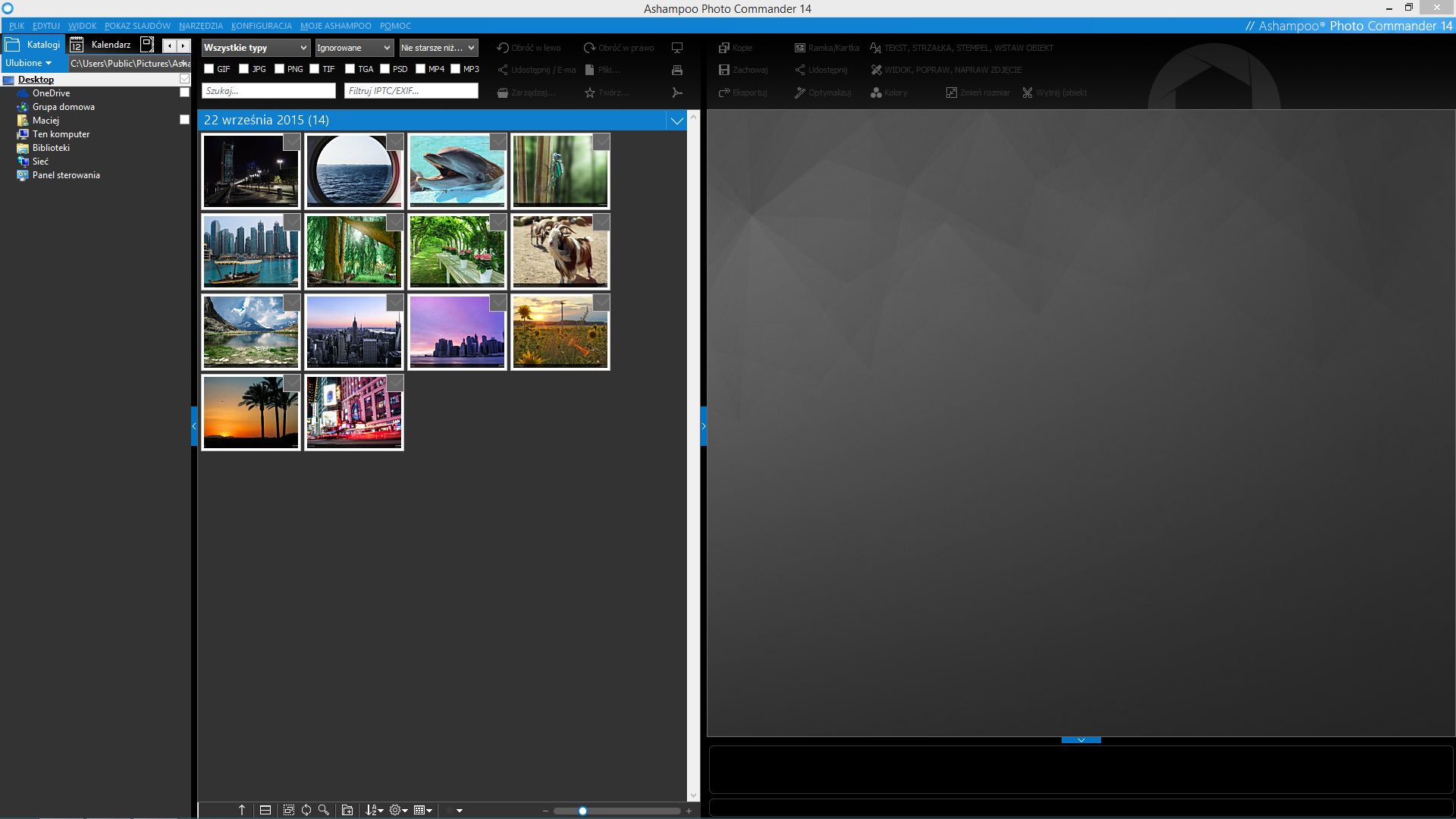Click the go up one level arrow icon
This screenshot has width=1456, height=819.
(242, 810)
